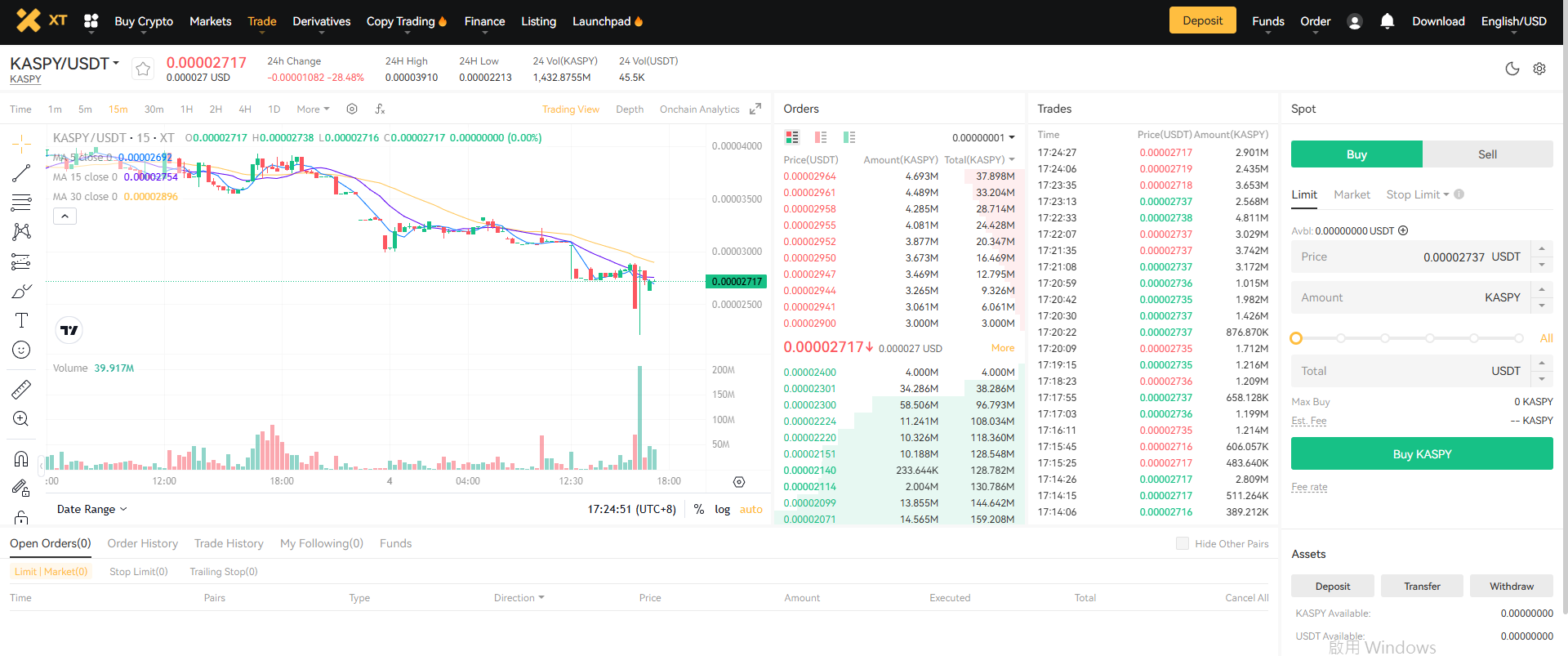Open the notifications bell

[1387, 21]
